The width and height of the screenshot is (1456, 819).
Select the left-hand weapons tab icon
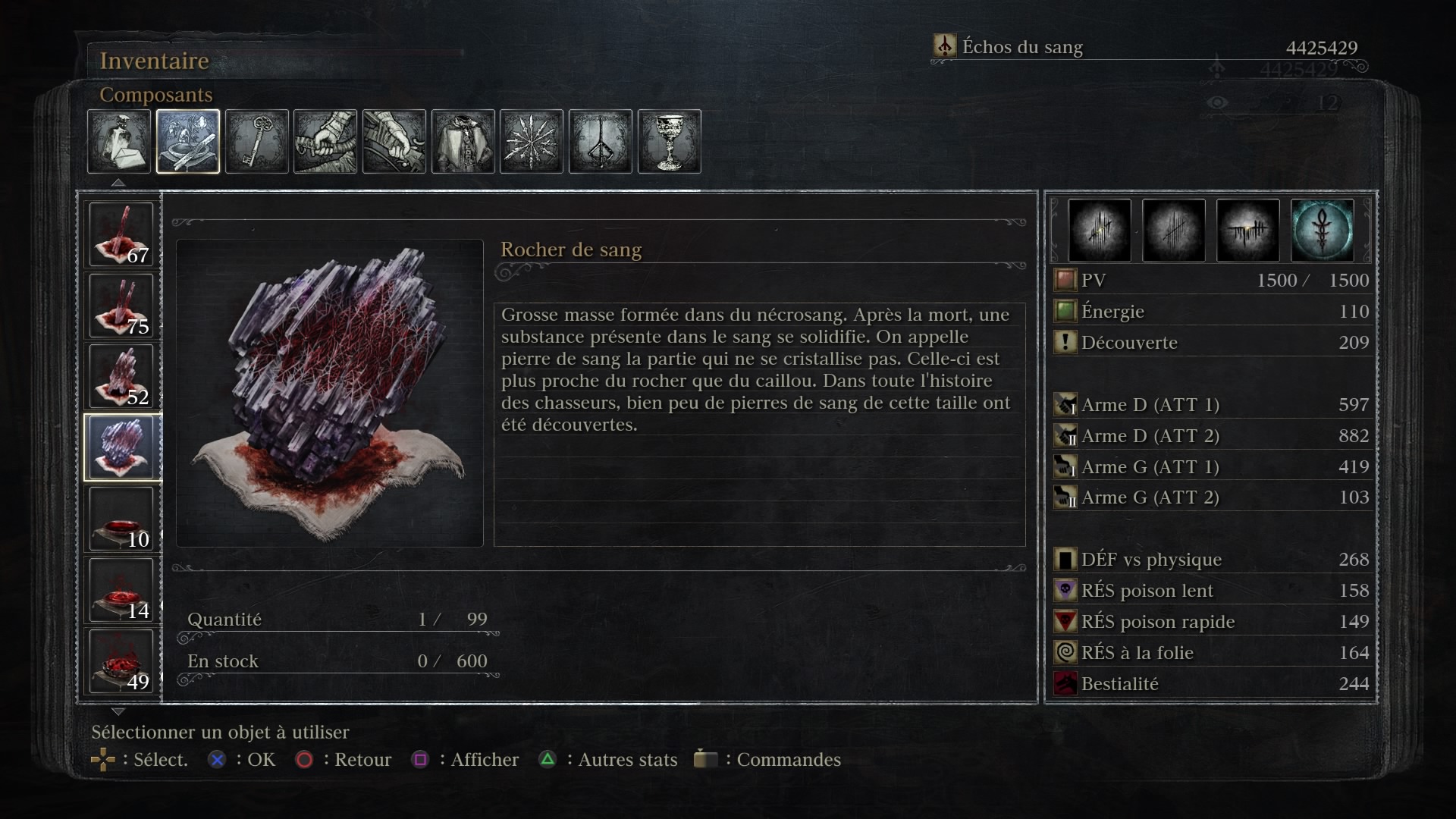point(394,142)
